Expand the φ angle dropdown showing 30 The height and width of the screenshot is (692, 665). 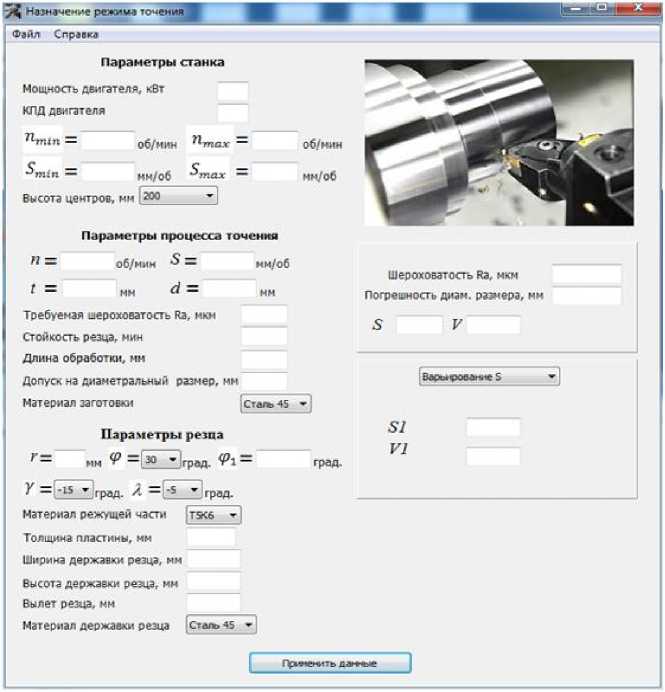[160, 460]
